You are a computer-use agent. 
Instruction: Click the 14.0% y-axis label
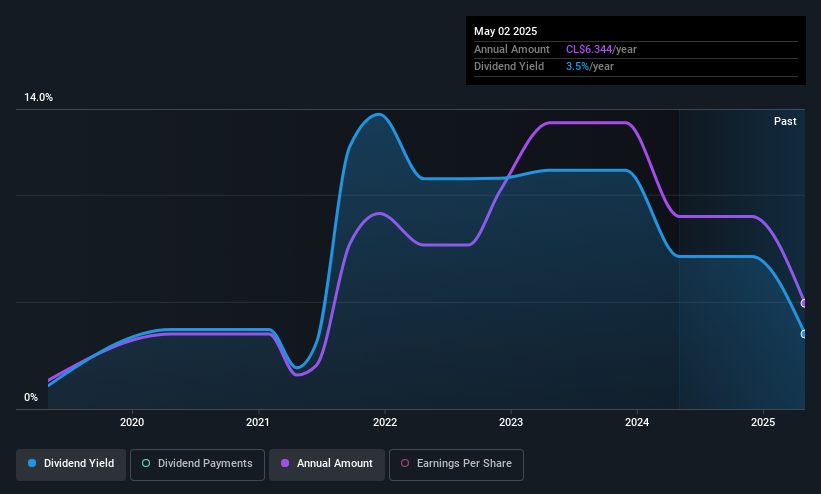pos(38,97)
